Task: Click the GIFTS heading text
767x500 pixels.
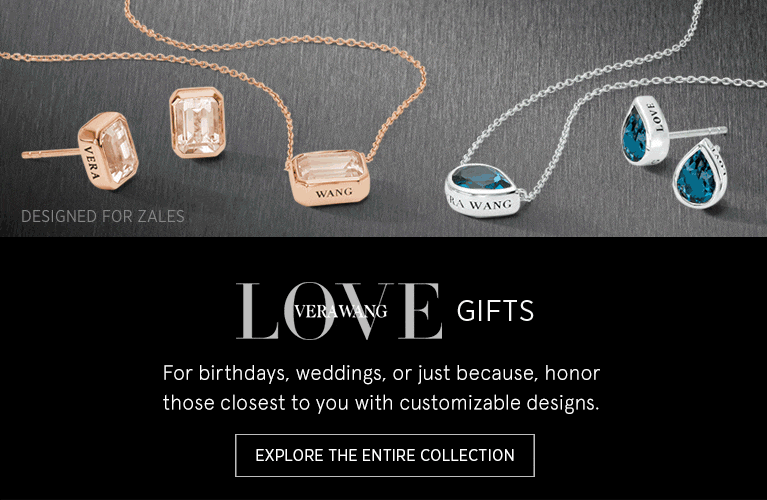Action: coord(495,311)
